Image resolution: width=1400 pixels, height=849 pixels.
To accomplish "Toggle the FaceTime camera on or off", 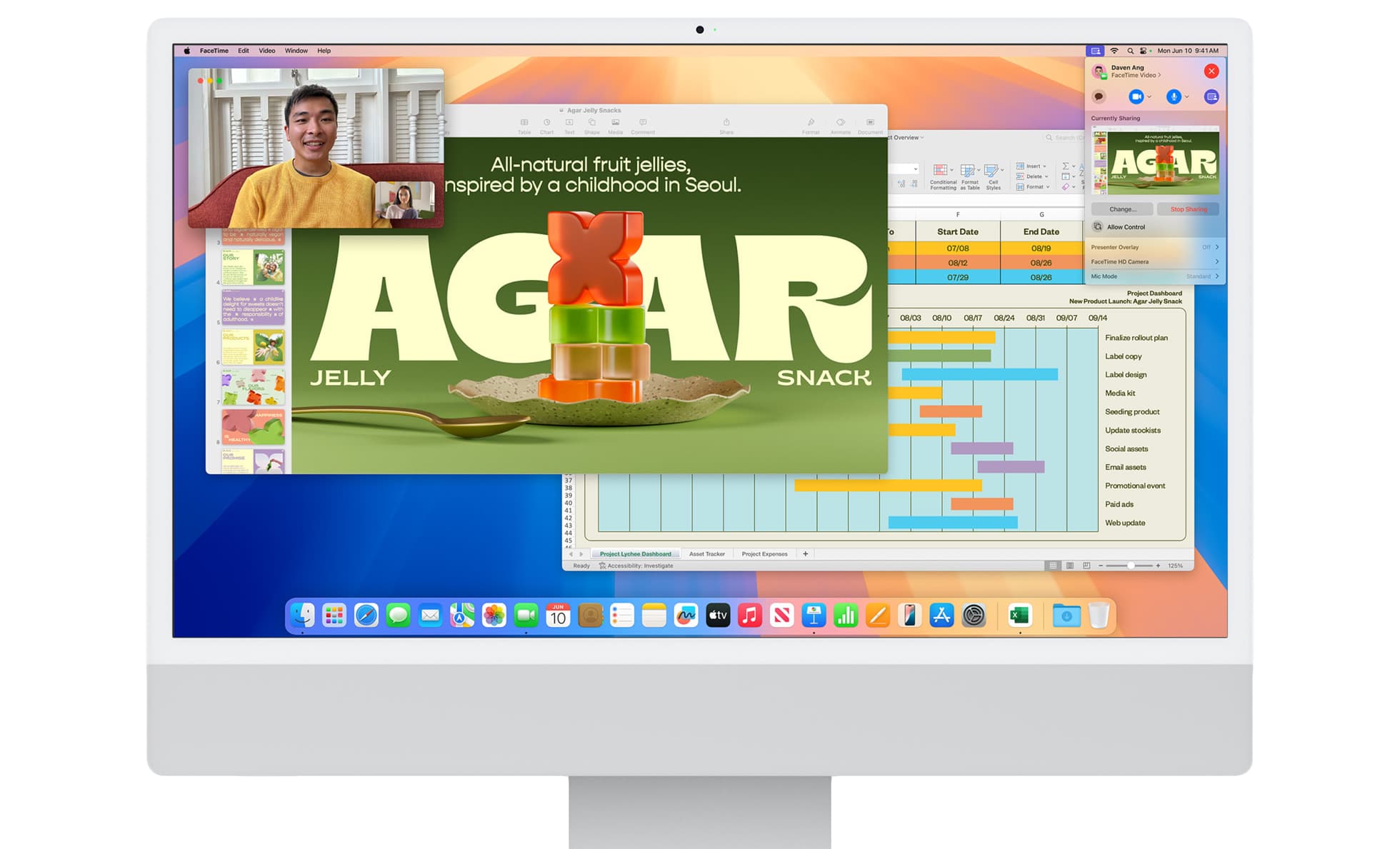I will [1136, 96].
